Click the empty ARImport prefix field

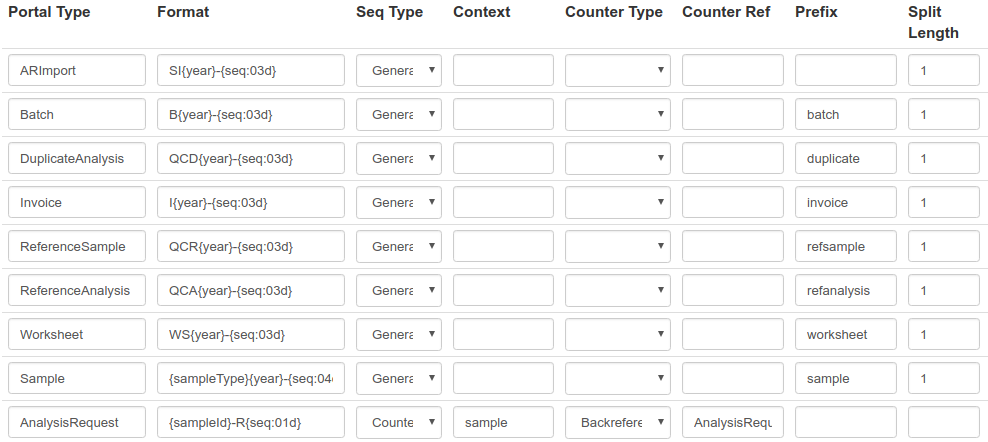pos(845,71)
